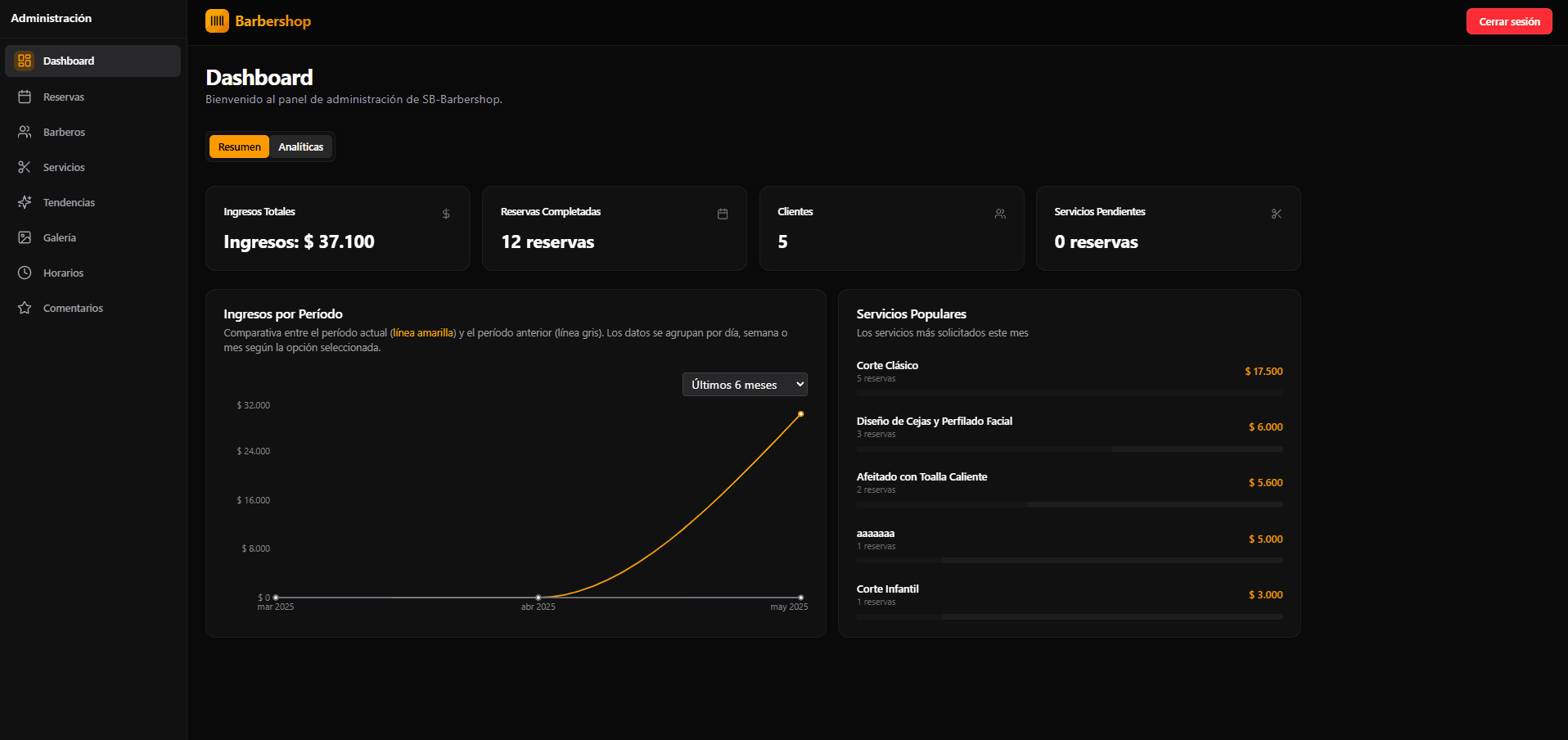
Task: Click the scissors icon beside Servicios
Action: [25, 167]
